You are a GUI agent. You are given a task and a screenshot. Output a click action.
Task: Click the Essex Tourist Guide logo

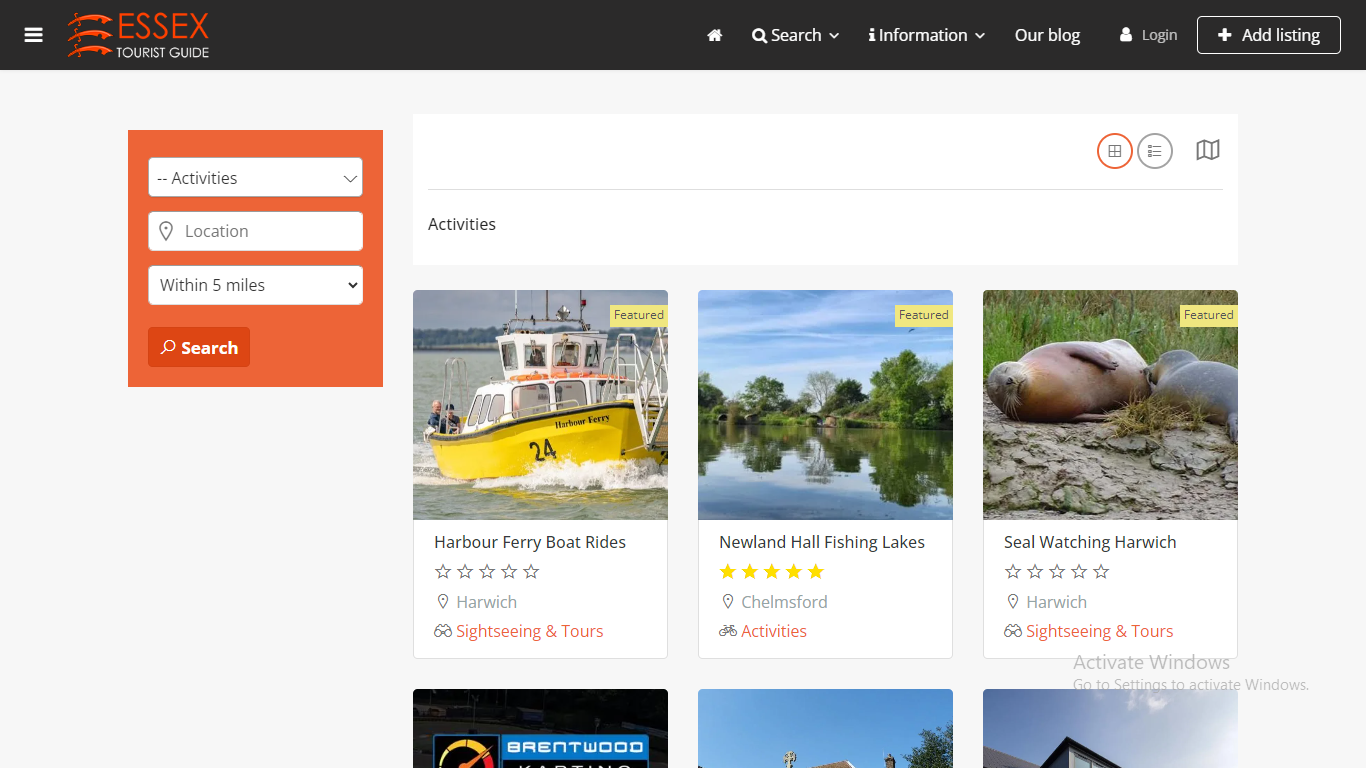138,35
